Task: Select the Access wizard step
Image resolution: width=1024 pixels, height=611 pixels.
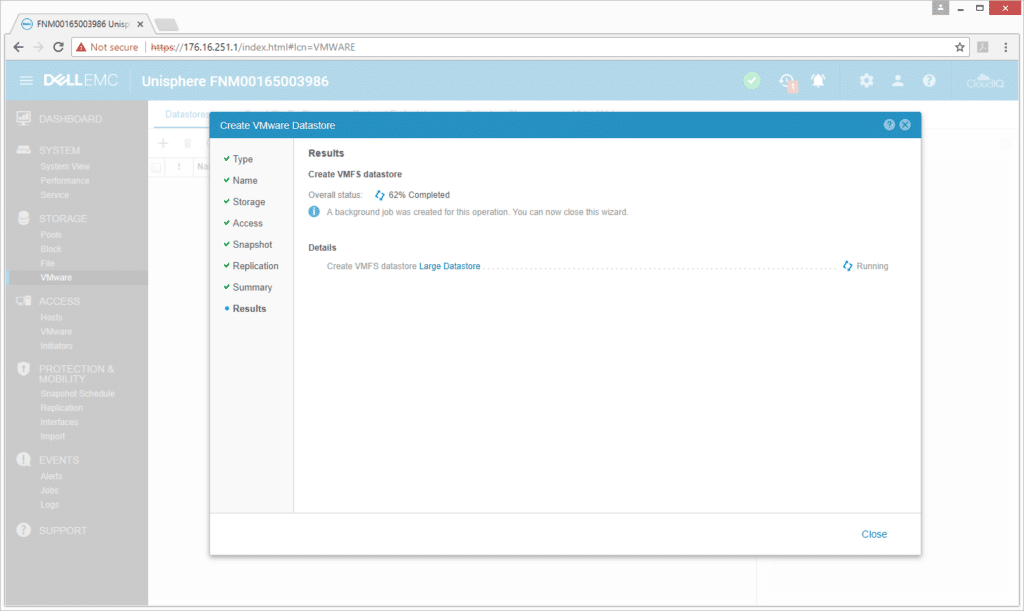Action: (x=248, y=223)
